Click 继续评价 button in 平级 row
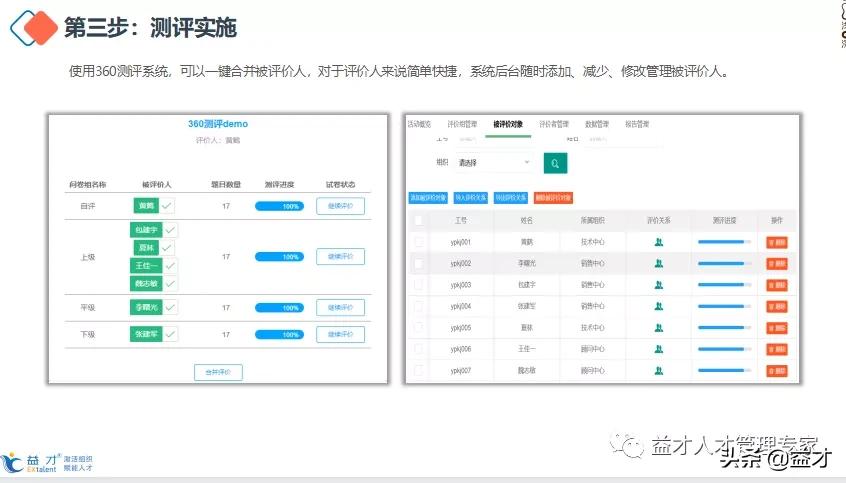The width and height of the screenshot is (846, 483). 340,307
